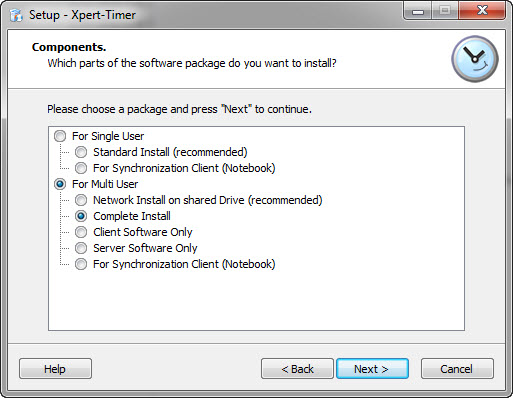Click the Components heading text

(x=69, y=47)
